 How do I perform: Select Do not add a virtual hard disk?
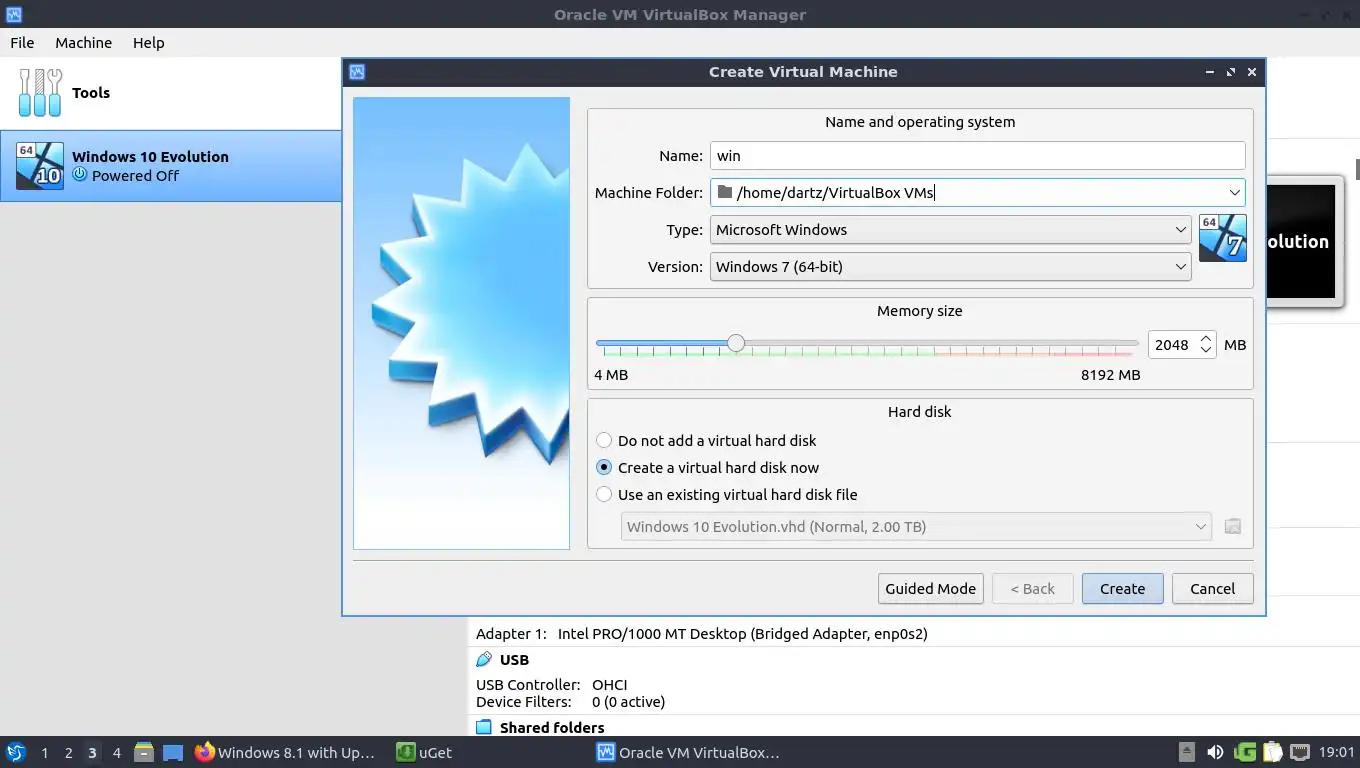706,440
